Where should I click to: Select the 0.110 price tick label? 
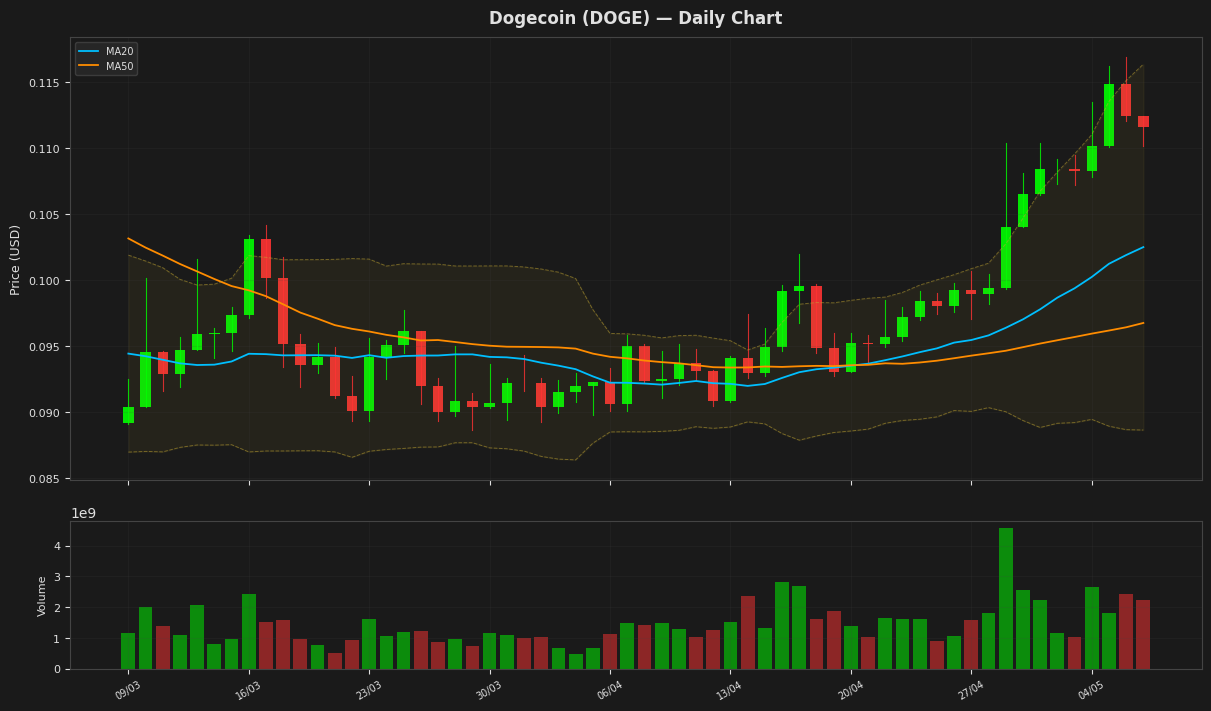pos(46,149)
